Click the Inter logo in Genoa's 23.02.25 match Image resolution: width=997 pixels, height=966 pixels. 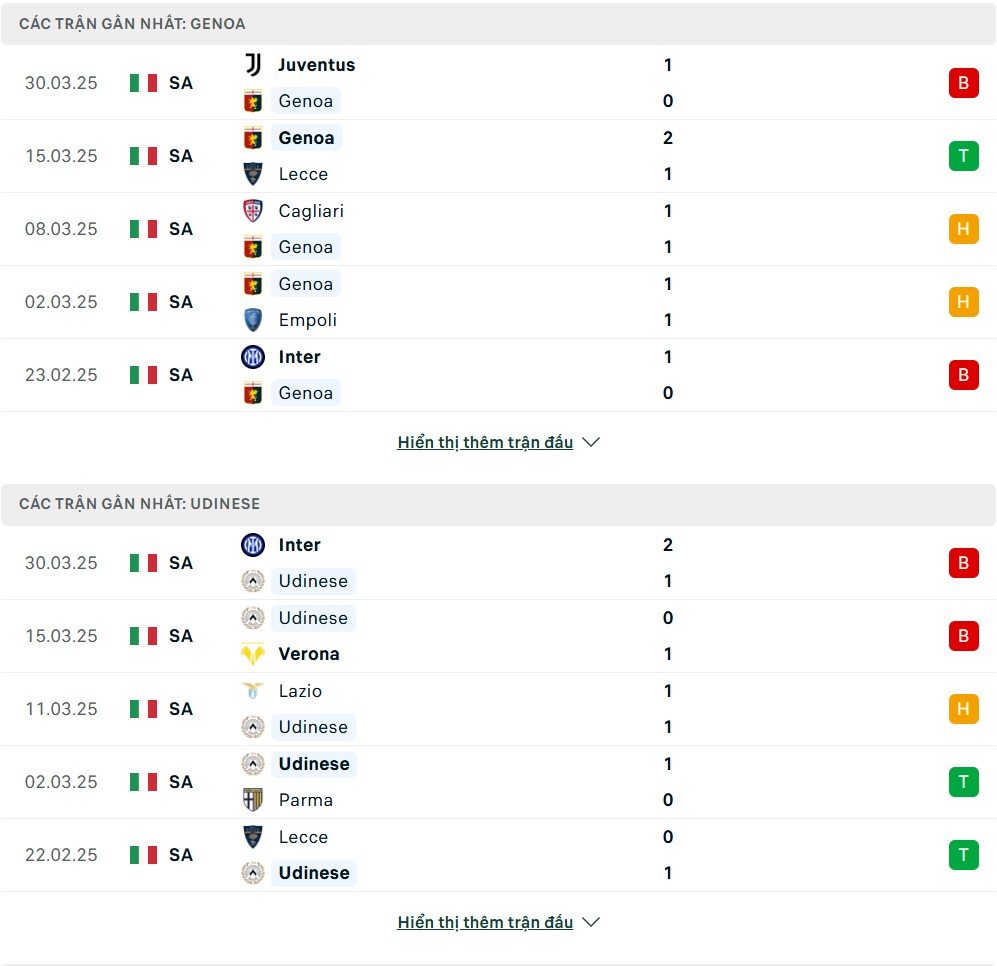(253, 357)
